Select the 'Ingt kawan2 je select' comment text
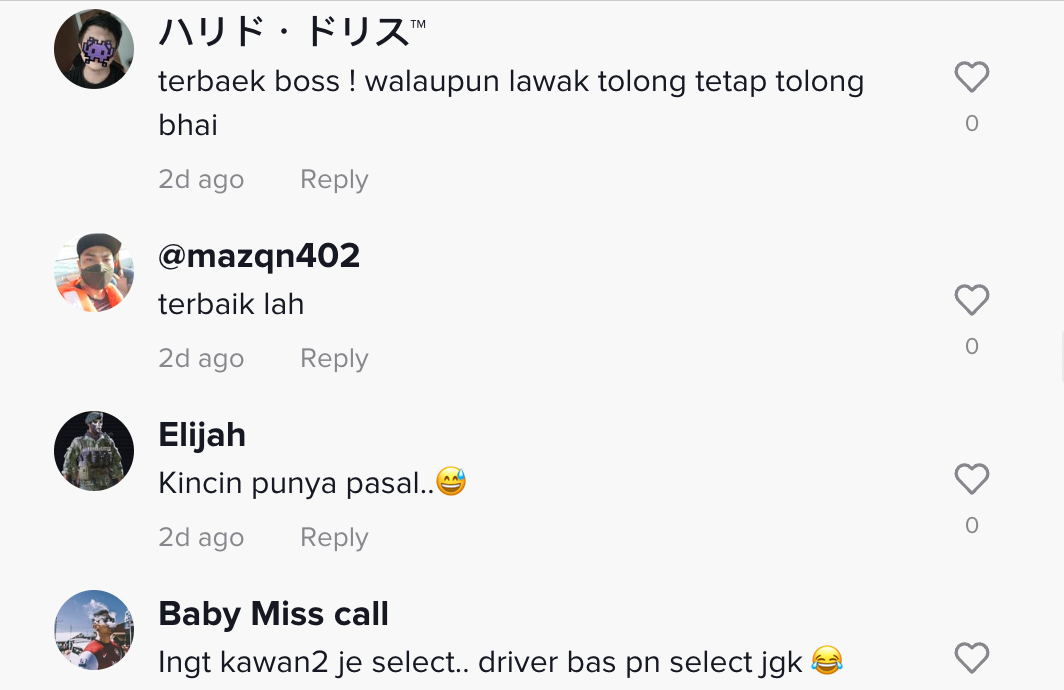The image size is (1064, 690). point(501,662)
